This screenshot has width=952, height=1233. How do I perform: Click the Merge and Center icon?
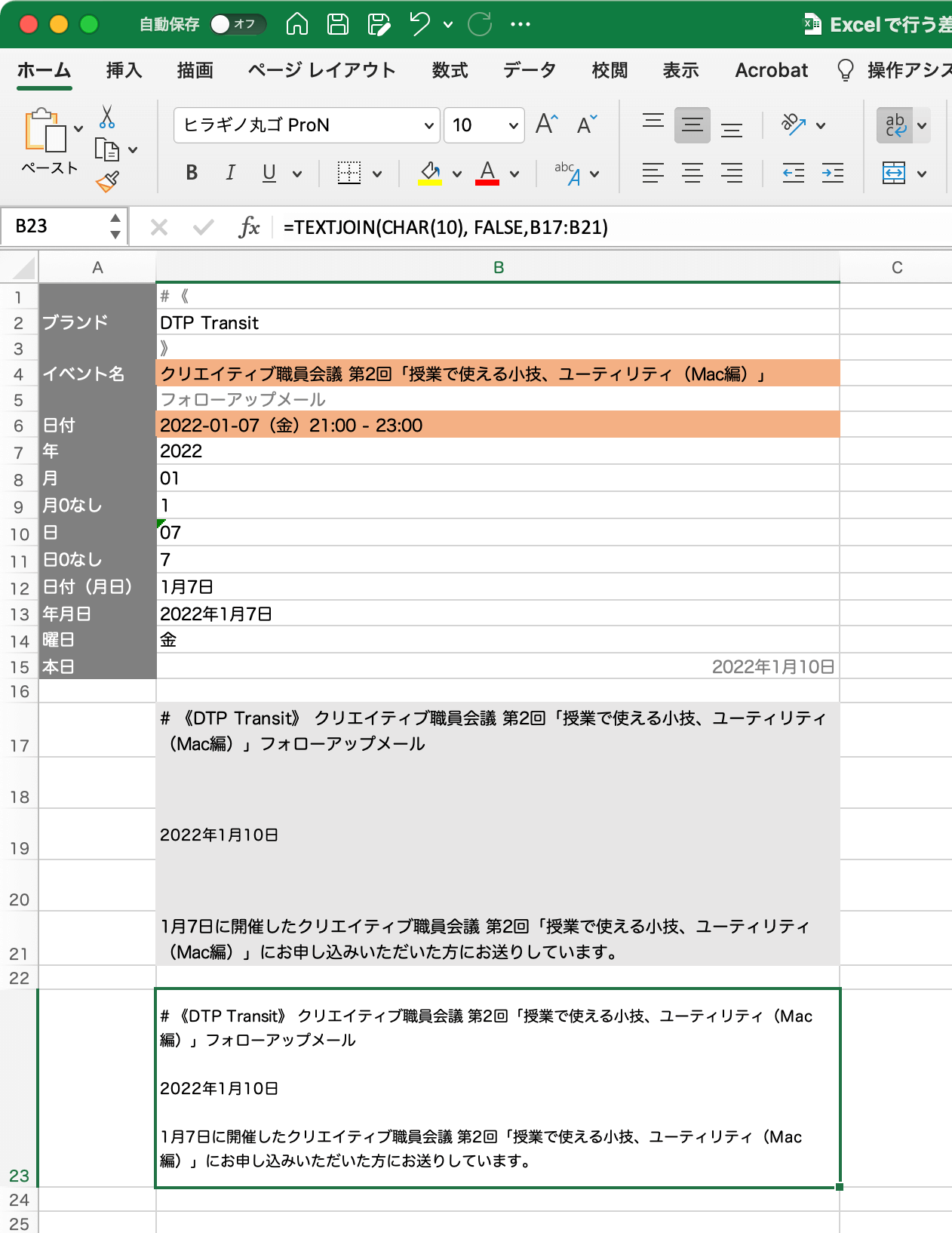click(x=894, y=173)
